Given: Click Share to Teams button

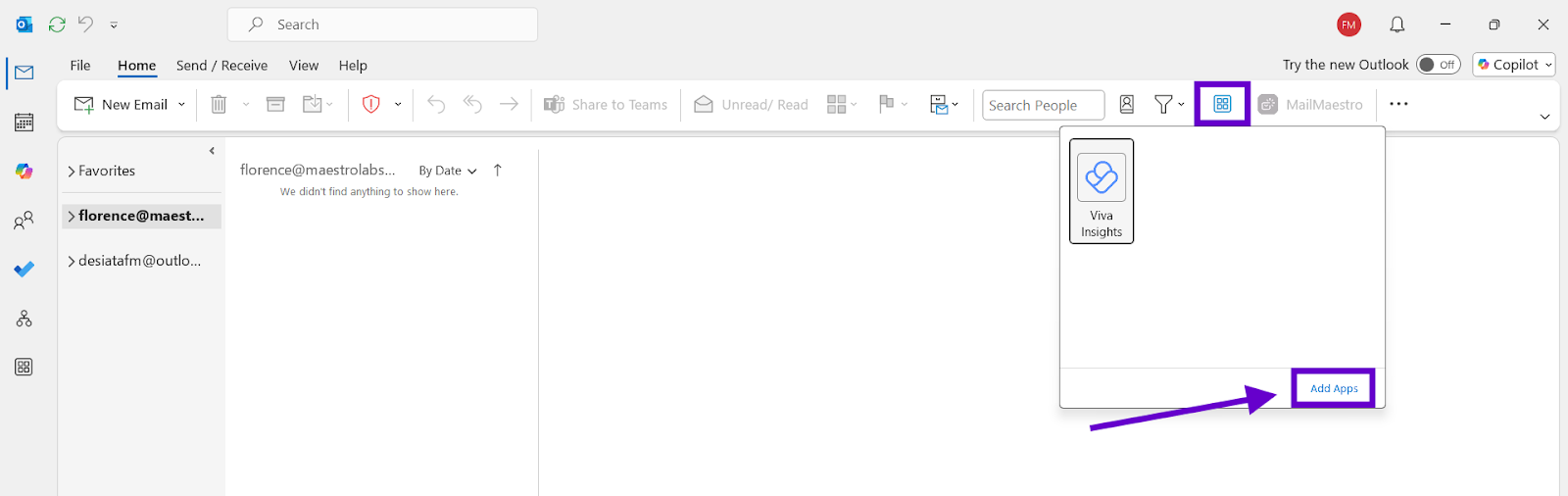Looking at the screenshot, I should pos(606,104).
